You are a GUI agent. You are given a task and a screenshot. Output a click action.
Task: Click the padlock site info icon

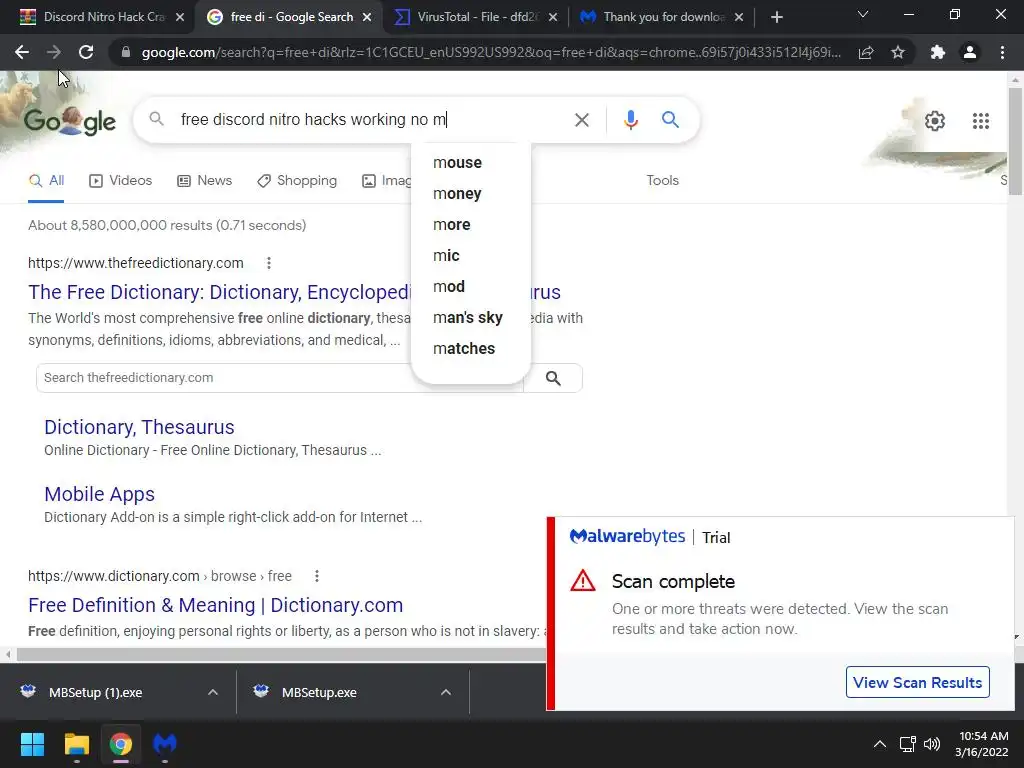coord(126,52)
